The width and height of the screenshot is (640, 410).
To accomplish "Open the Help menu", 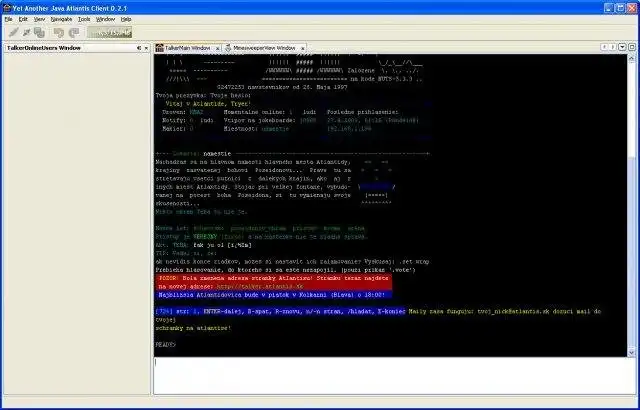I will click(x=126, y=19).
